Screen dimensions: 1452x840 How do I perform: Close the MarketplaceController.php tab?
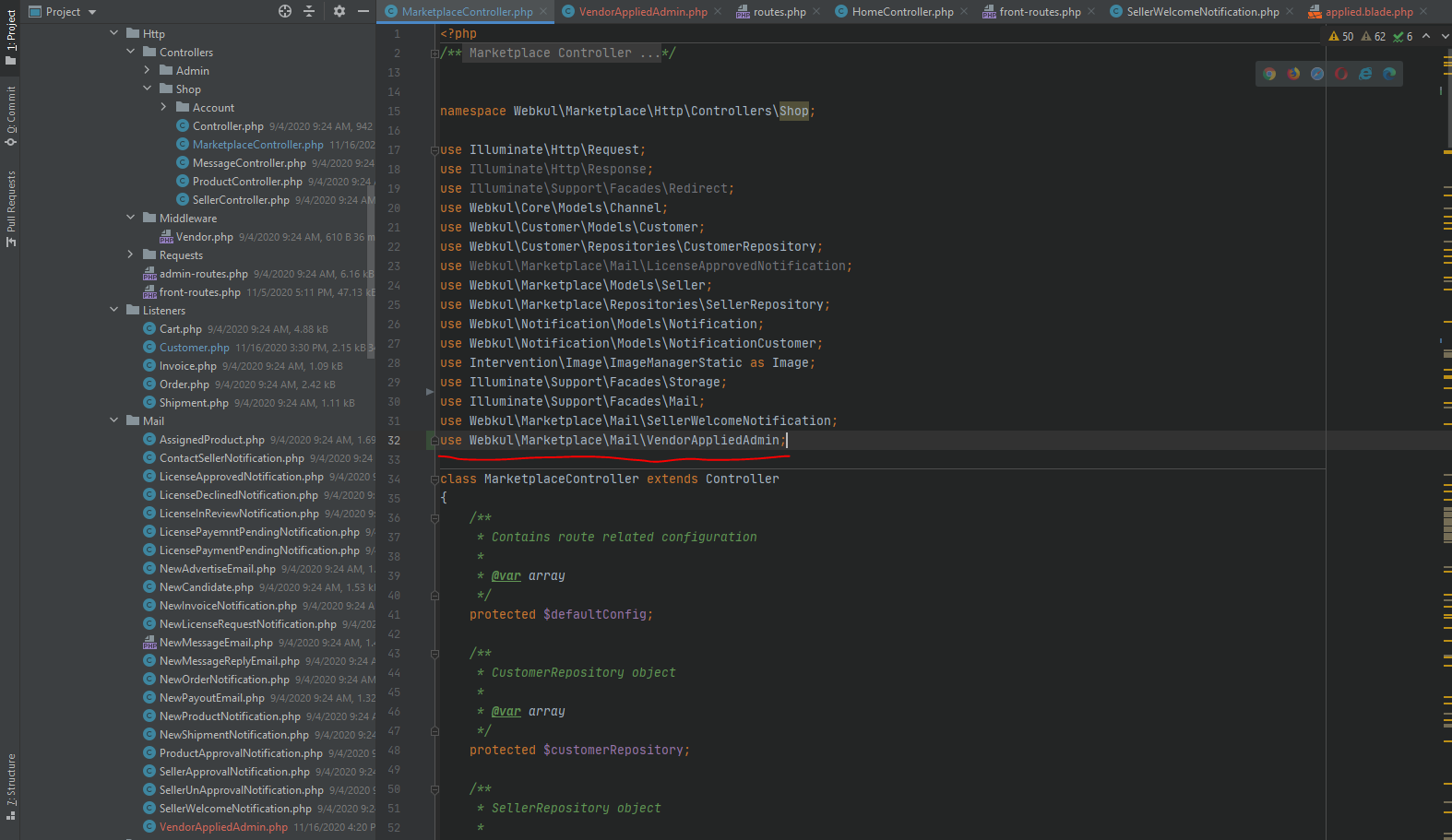(x=543, y=12)
